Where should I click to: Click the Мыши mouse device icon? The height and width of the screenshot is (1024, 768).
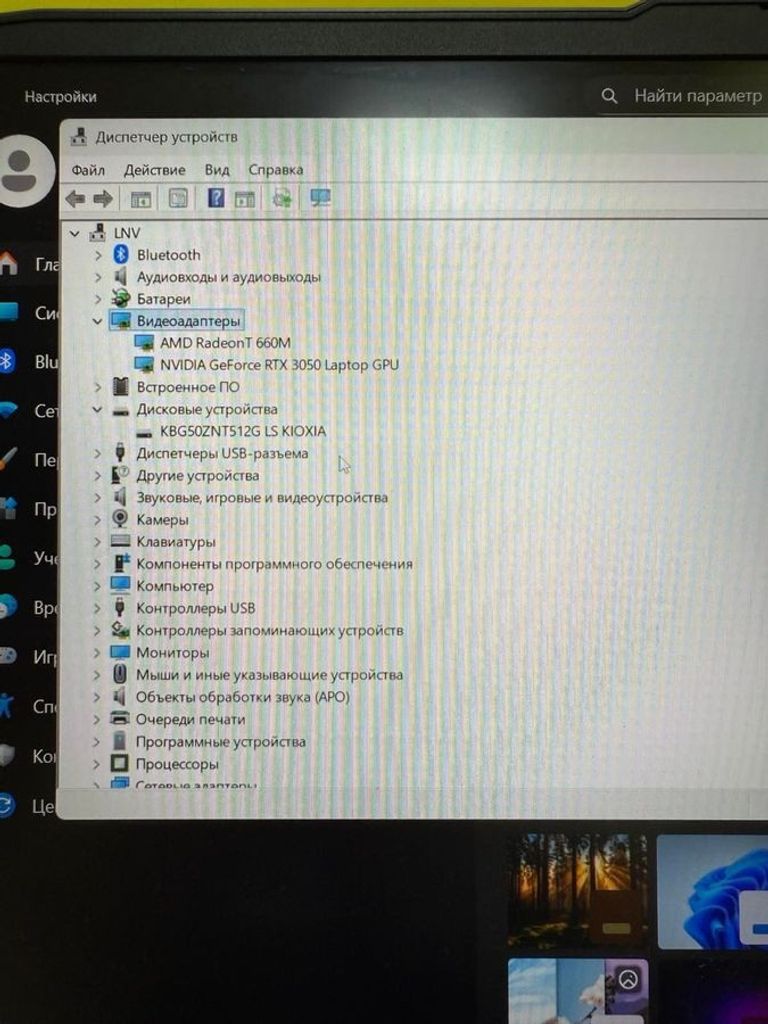(x=120, y=674)
